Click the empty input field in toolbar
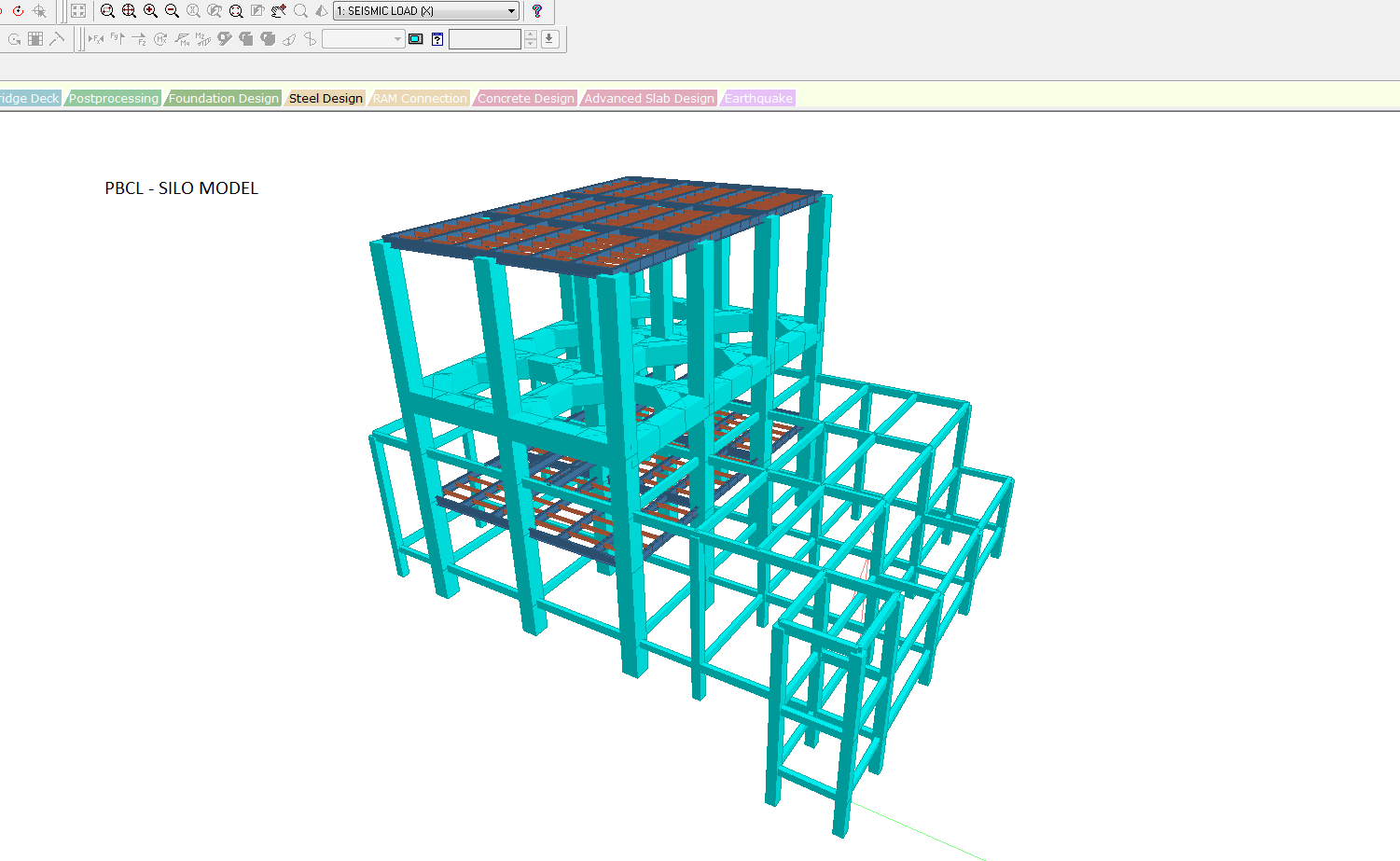1400x861 pixels. [x=484, y=39]
